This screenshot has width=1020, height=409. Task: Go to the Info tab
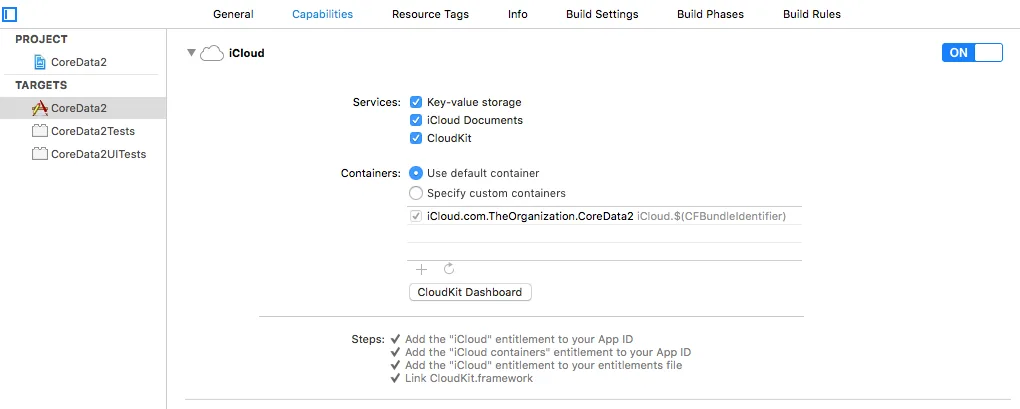[x=518, y=14]
